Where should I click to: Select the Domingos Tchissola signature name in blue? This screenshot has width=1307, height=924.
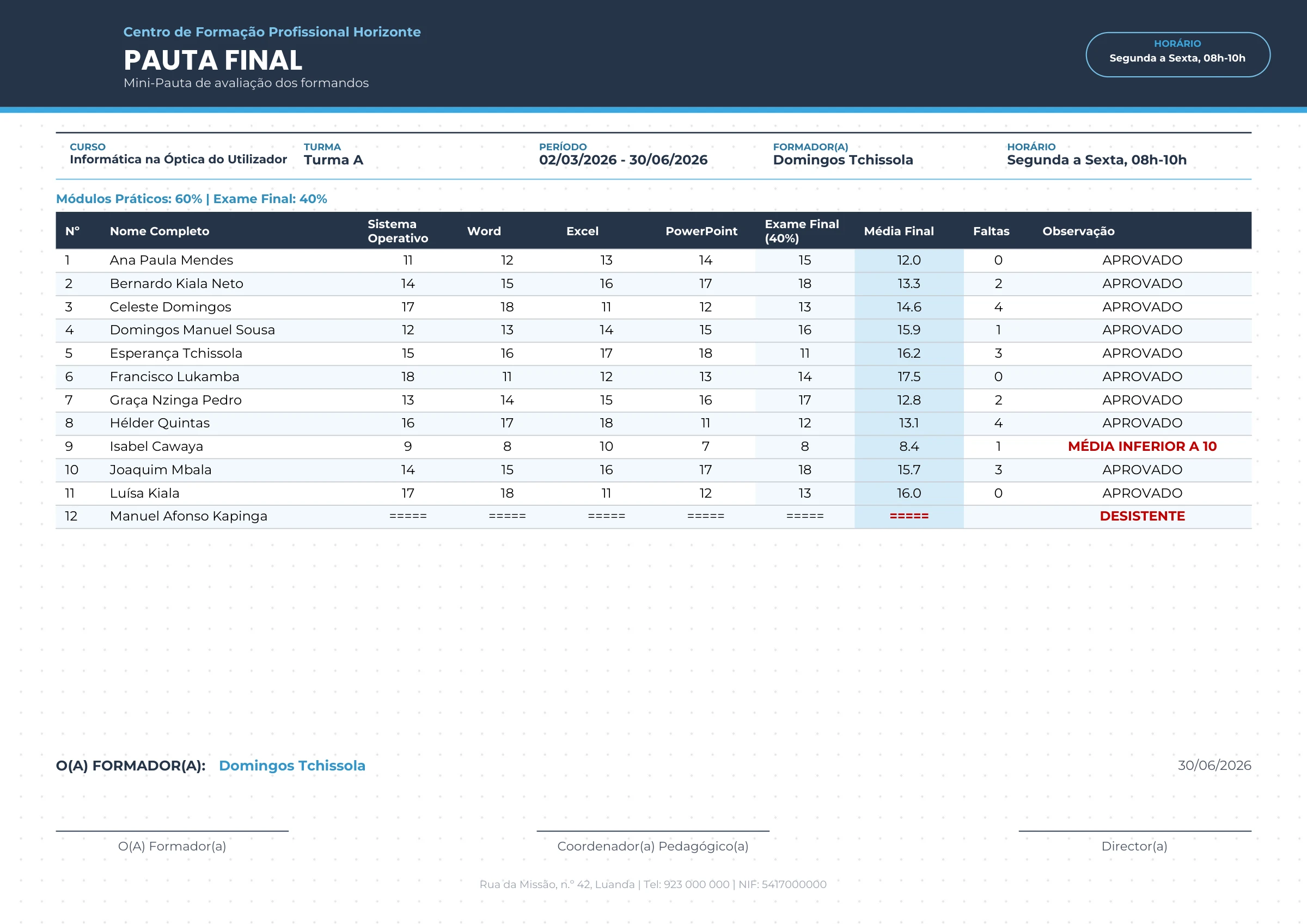tap(292, 766)
